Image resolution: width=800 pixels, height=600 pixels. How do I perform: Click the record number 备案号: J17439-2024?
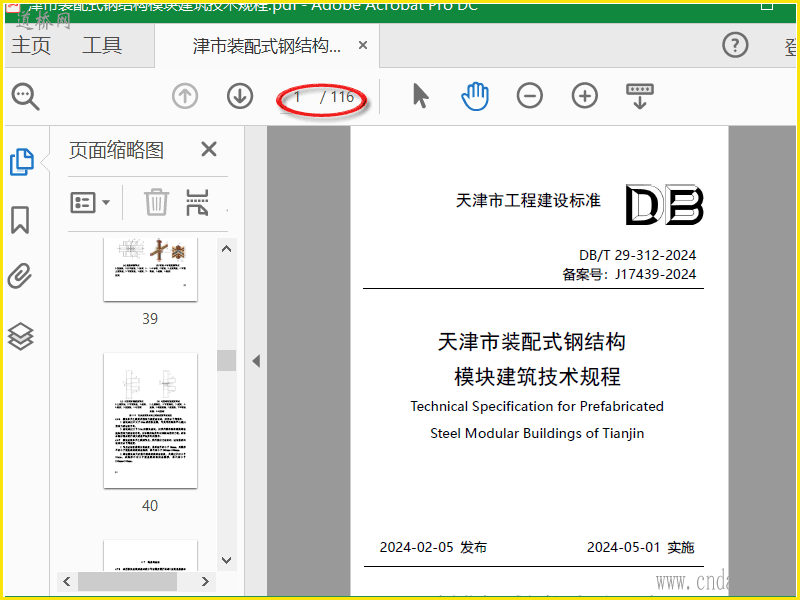629,274
